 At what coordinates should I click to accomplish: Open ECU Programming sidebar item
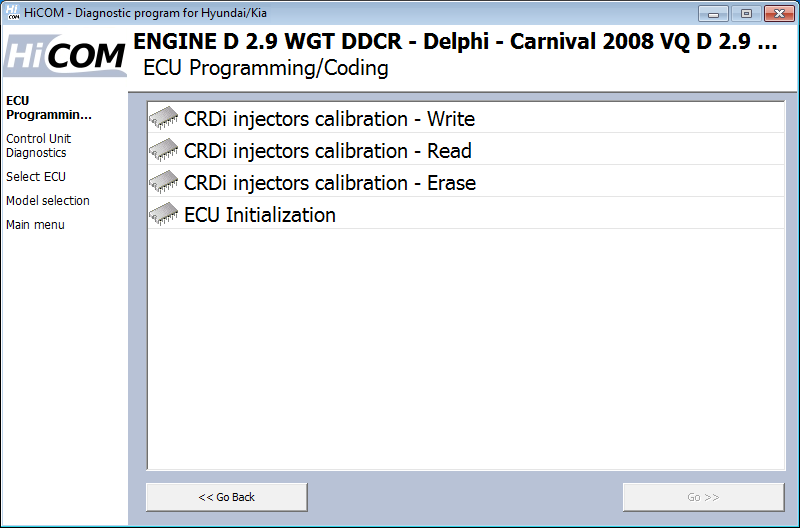tap(48, 107)
